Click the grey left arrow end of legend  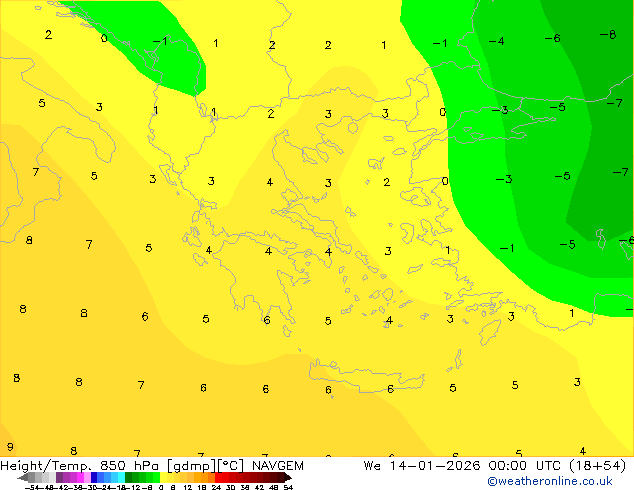tap(23, 477)
